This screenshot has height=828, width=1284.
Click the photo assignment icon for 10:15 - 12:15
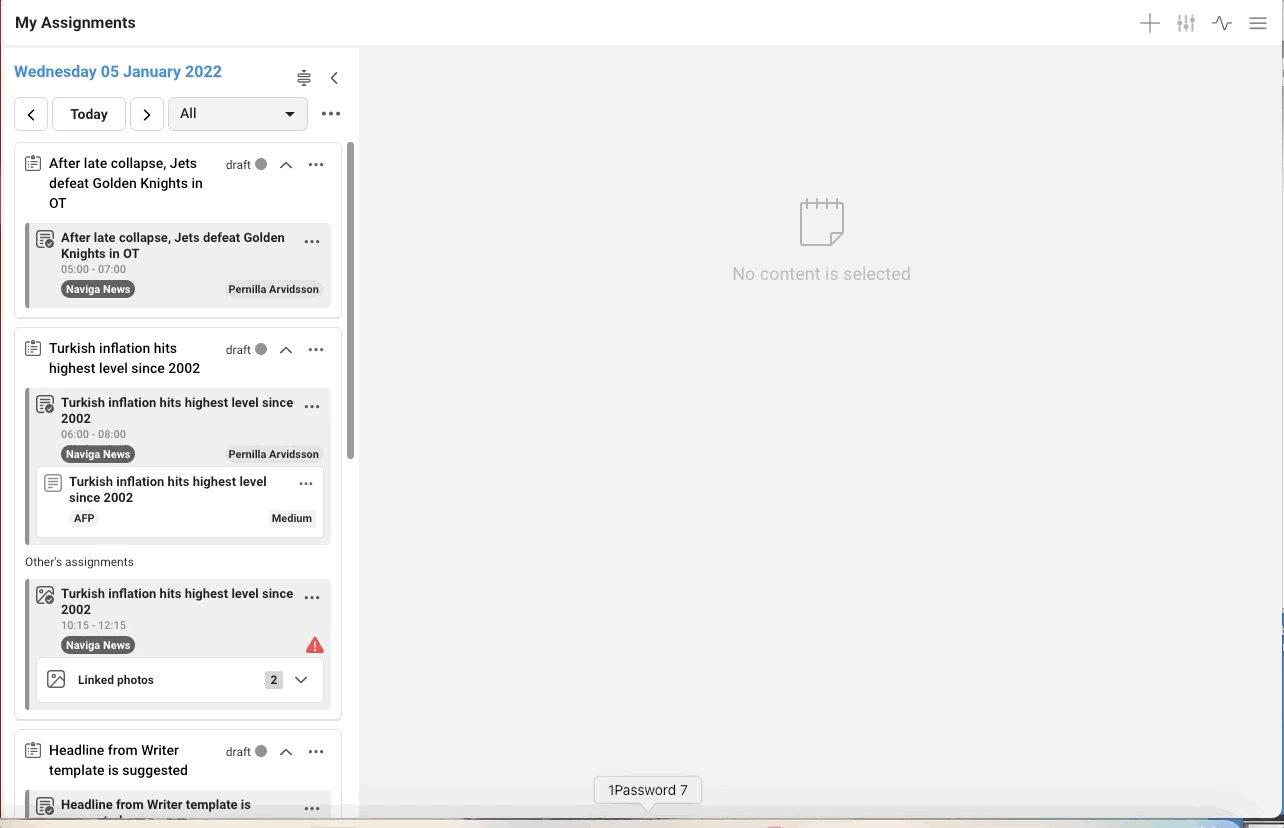(x=45, y=595)
